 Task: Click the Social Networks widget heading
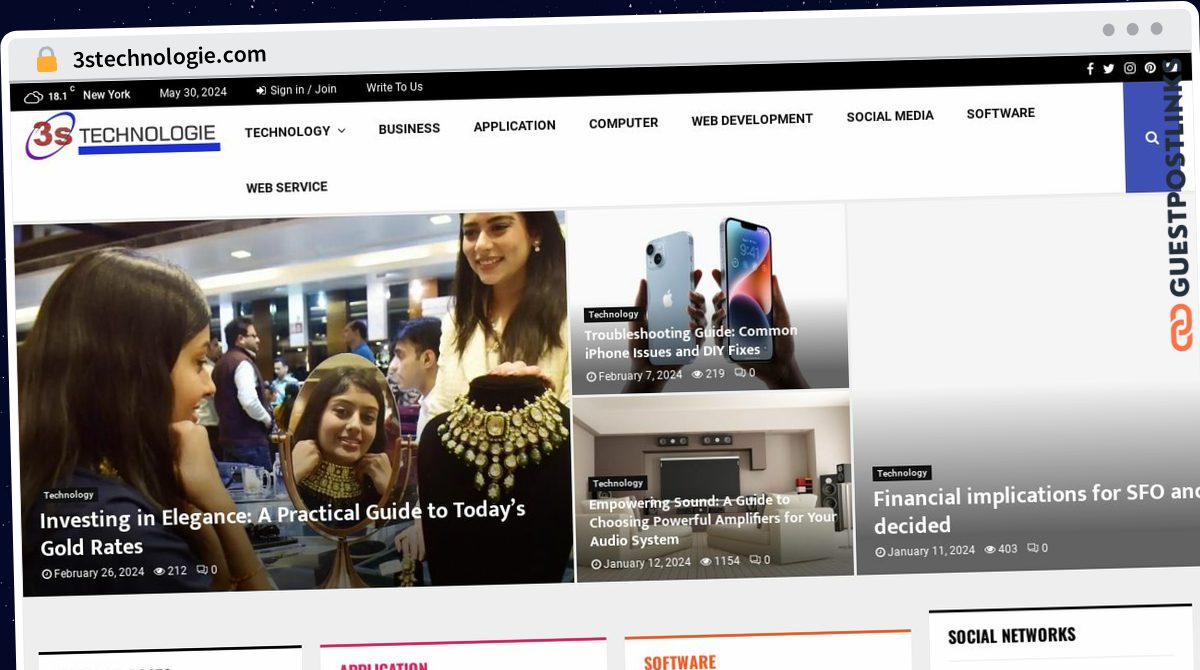(x=1012, y=636)
